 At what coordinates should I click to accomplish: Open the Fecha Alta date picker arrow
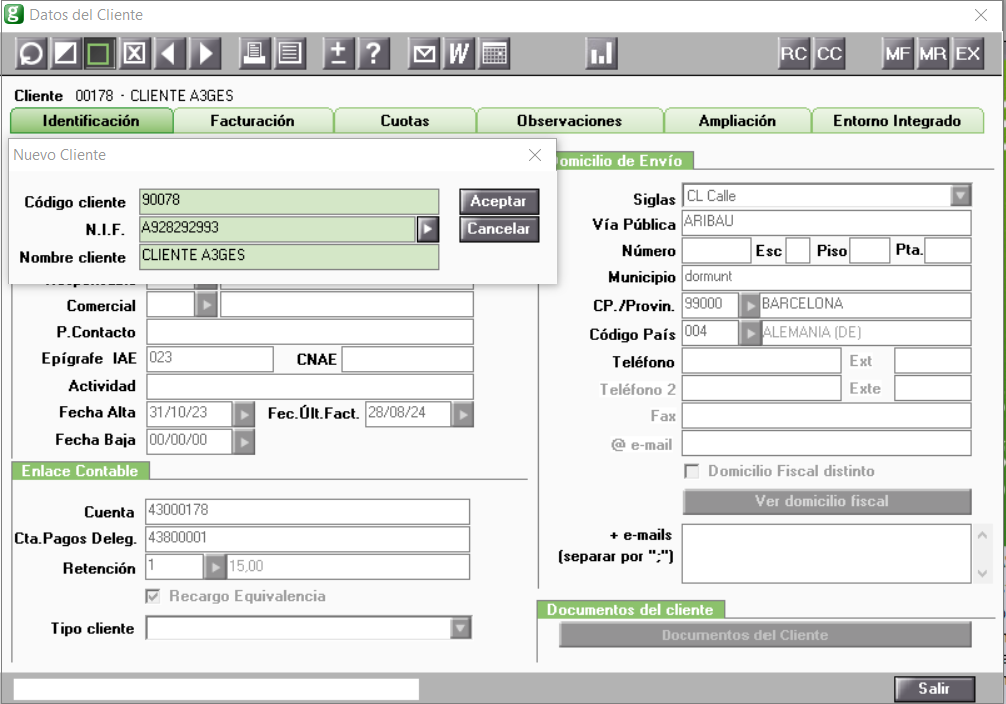coord(246,413)
